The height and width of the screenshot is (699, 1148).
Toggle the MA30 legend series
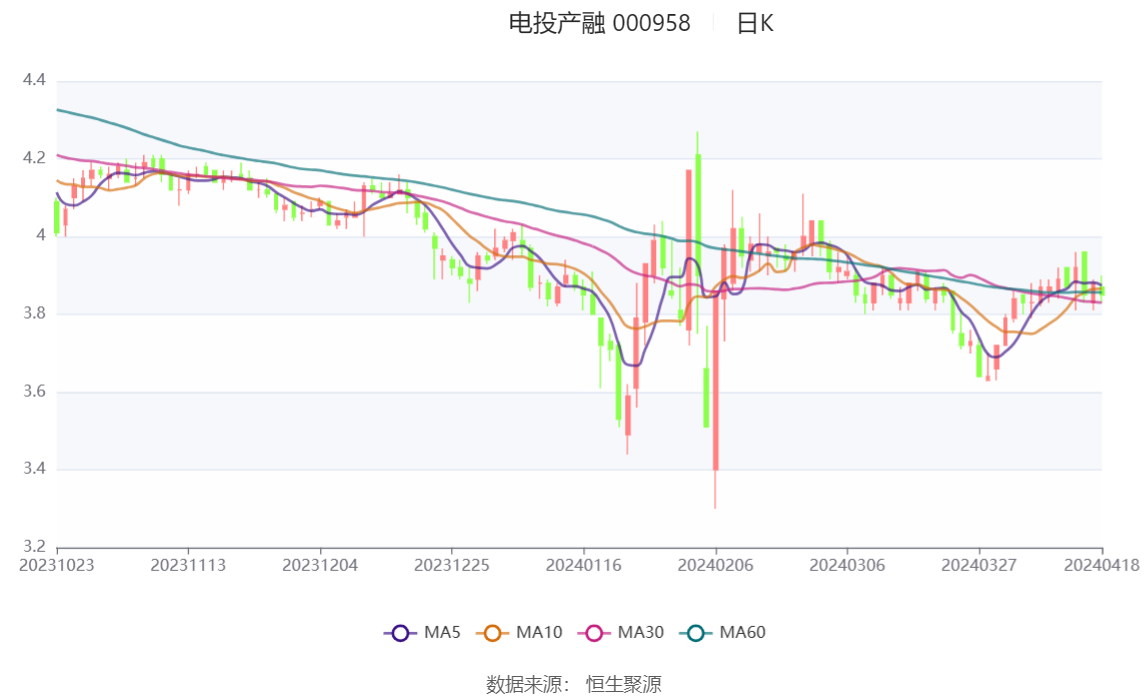(621, 632)
